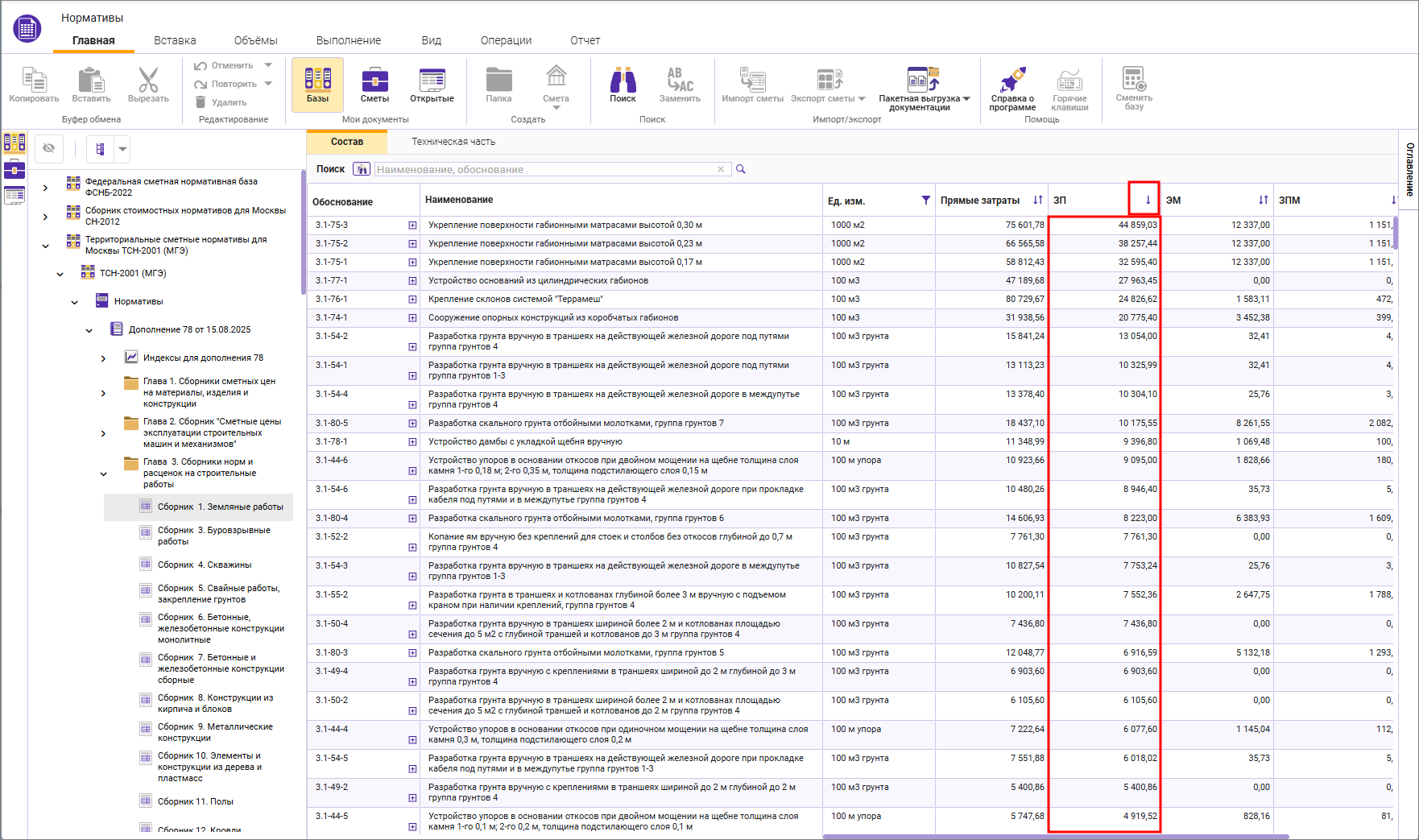Switch to the Объёмы ribbon tab
Screen dimensions: 1419x840
point(255,40)
